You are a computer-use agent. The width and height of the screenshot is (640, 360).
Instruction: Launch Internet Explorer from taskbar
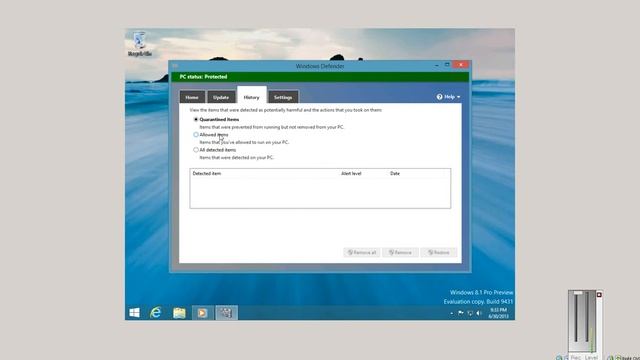pyautogui.click(x=156, y=313)
